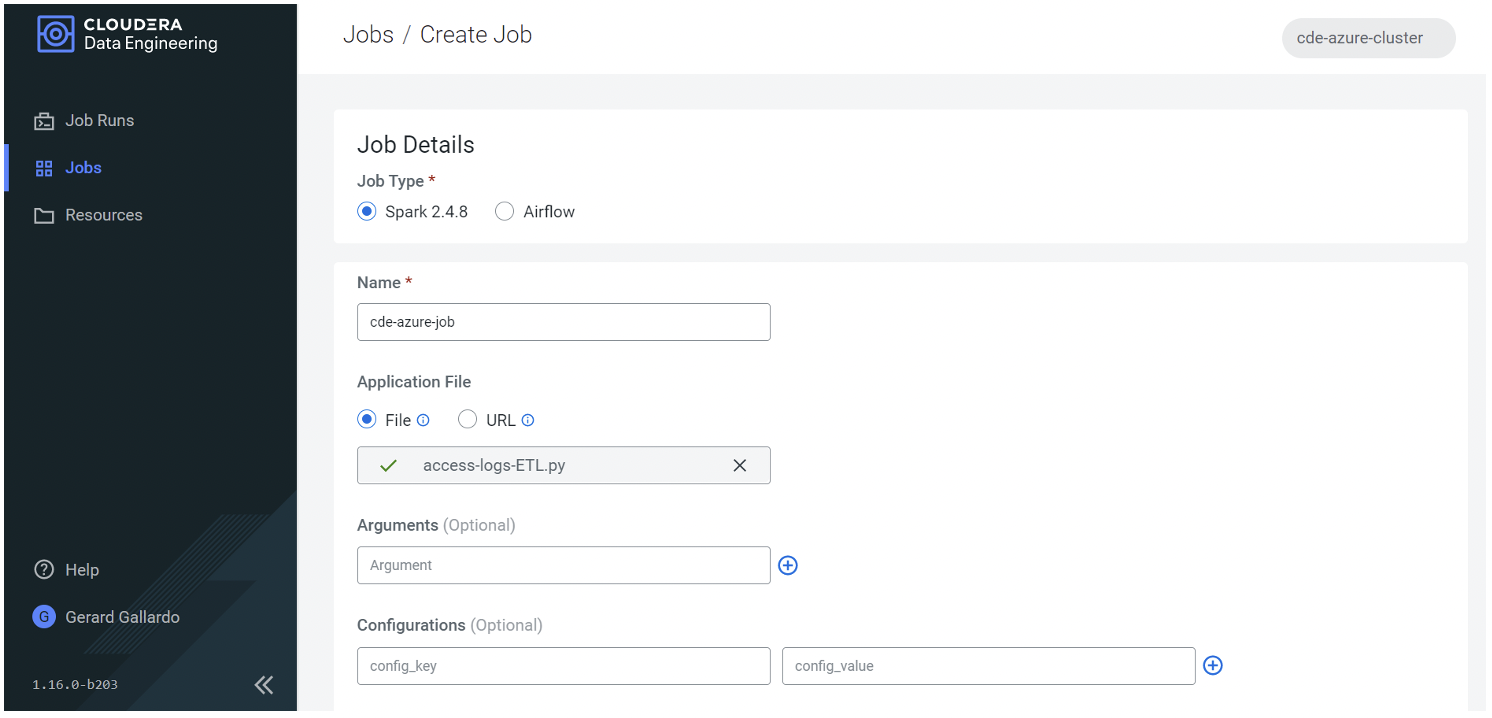This screenshot has width=1492, height=718.
Task: Click the Jobs grid icon
Action: click(x=44, y=168)
